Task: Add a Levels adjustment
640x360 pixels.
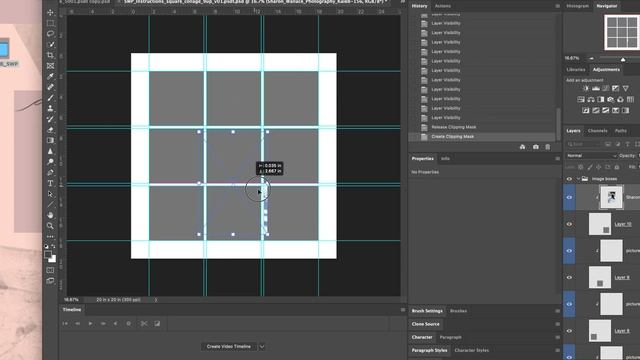Action: point(596,88)
